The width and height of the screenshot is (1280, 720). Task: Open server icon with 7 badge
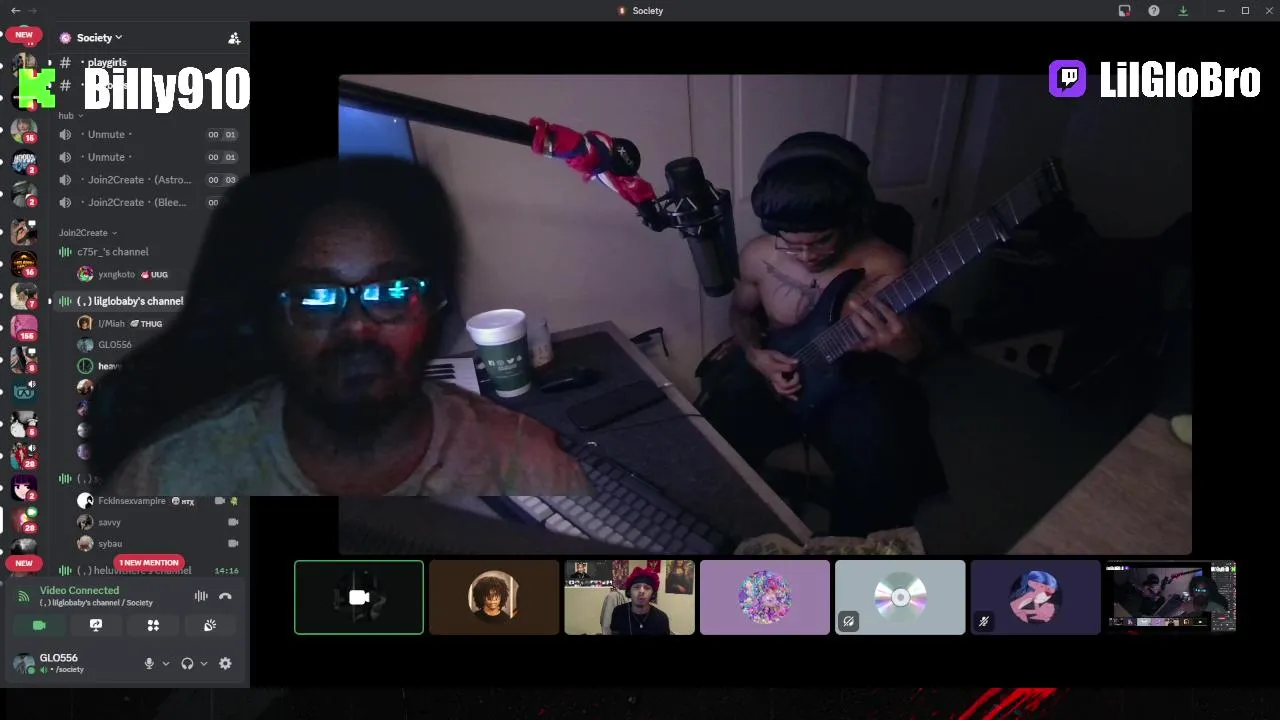24,295
